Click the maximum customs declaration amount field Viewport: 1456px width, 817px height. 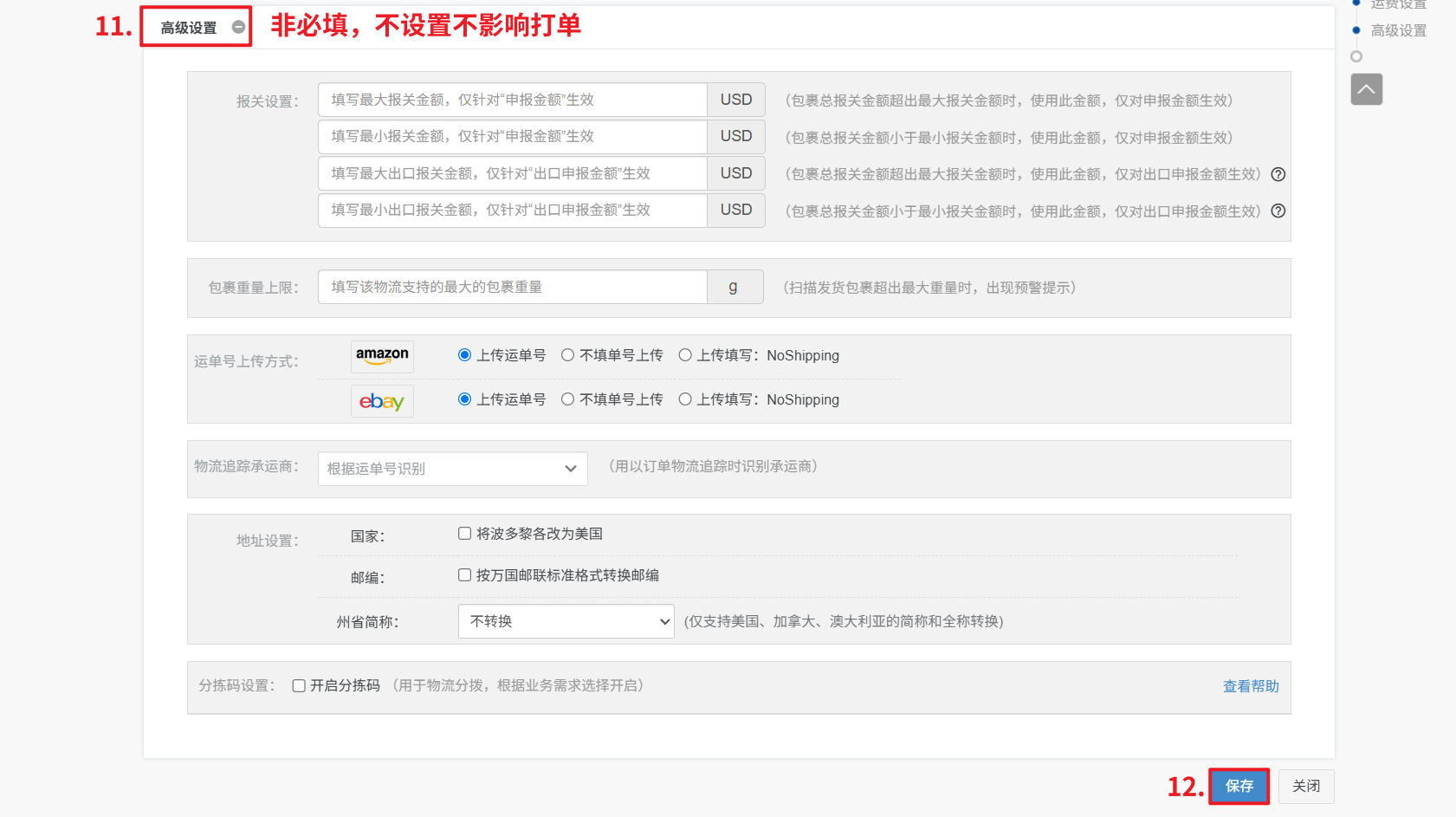tap(512, 100)
